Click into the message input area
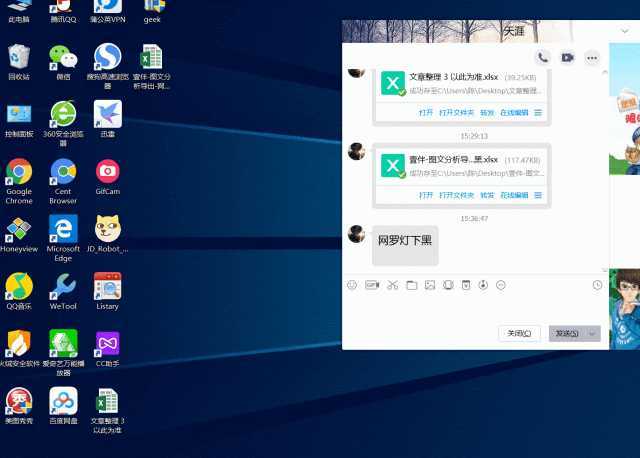 pos(473,308)
